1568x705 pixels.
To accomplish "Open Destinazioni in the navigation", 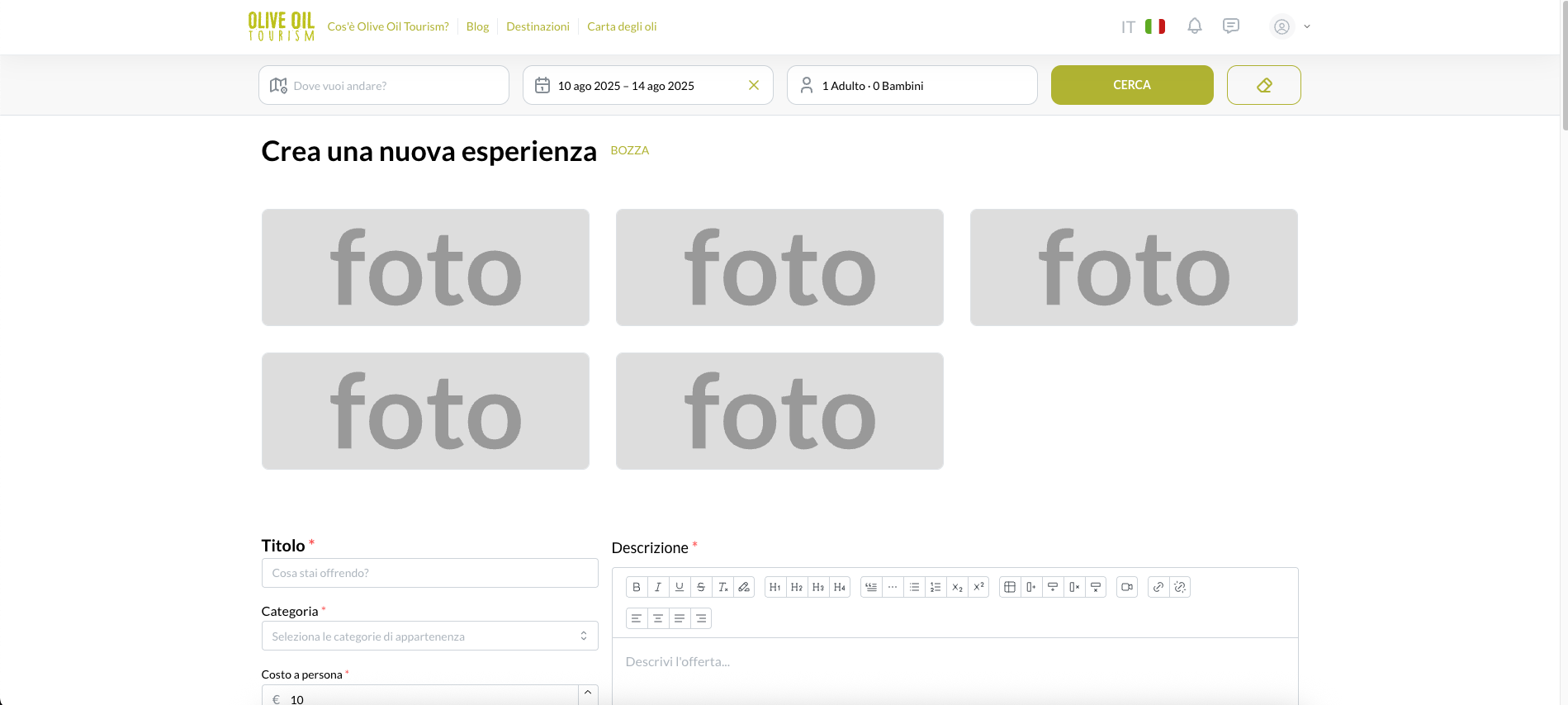I will pos(538,26).
